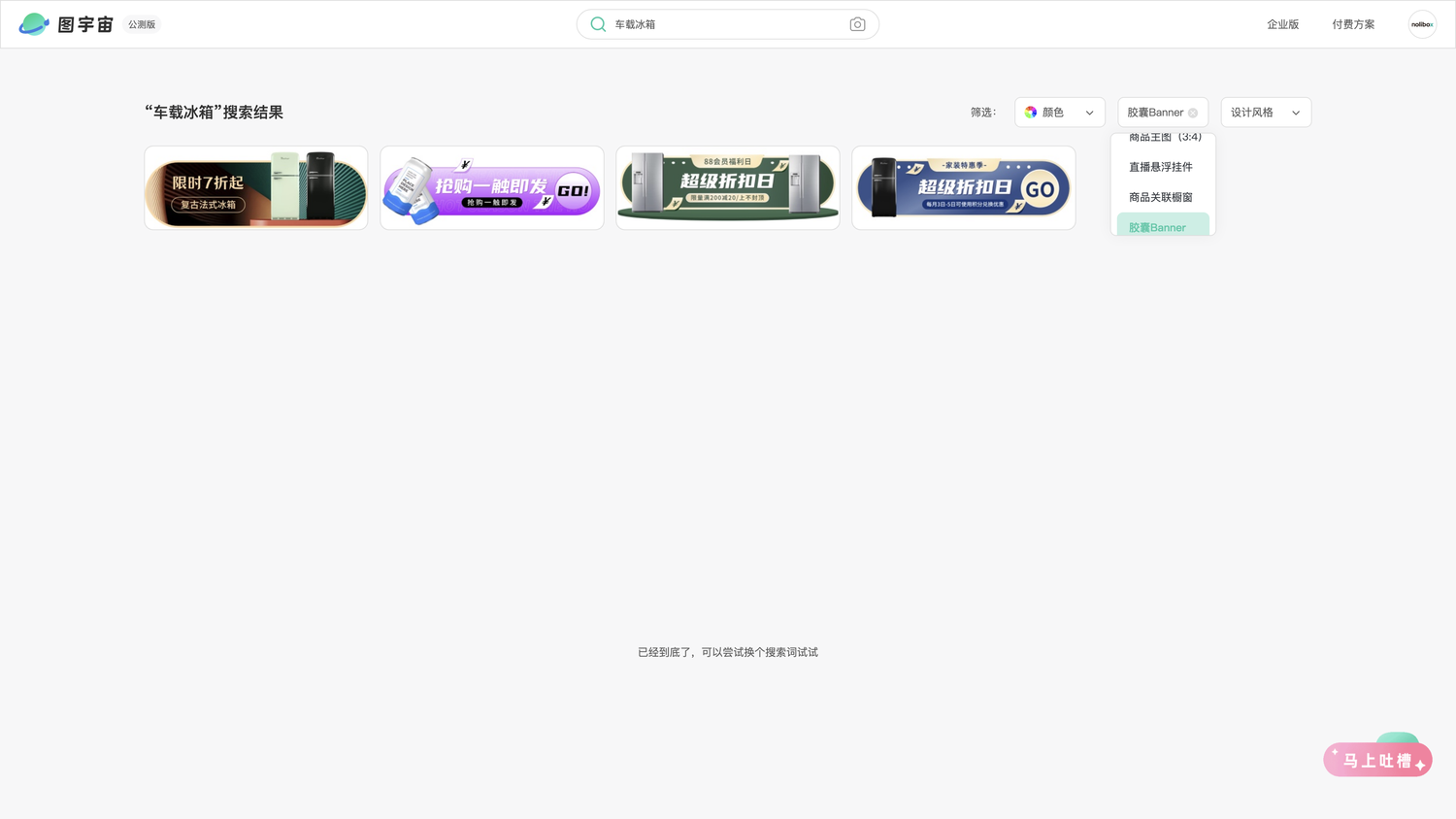Expand the 颜色 filter dropdown
The height and width of the screenshot is (819, 1456).
tap(1060, 113)
